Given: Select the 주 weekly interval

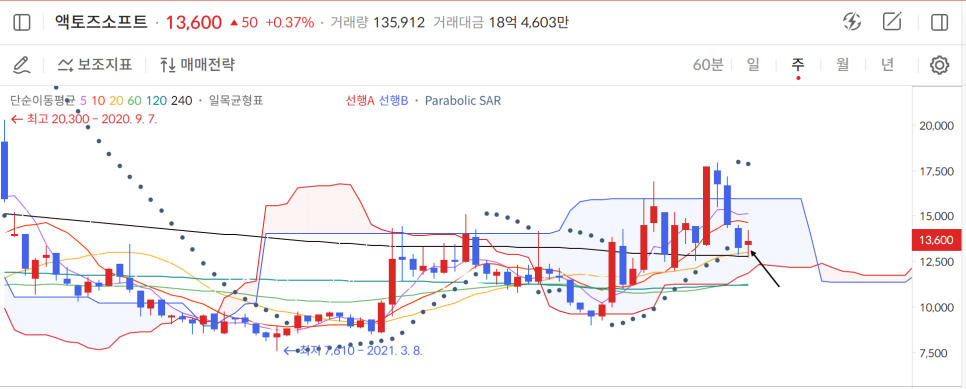Looking at the screenshot, I should (x=798, y=65).
